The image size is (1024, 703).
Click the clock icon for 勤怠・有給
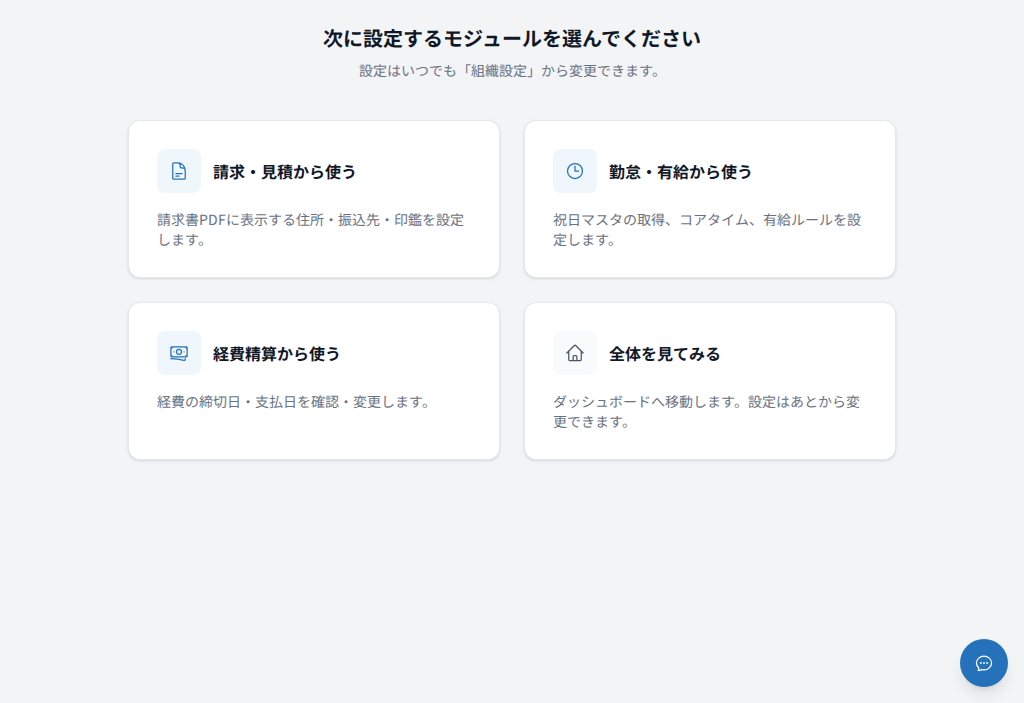[x=575, y=171]
